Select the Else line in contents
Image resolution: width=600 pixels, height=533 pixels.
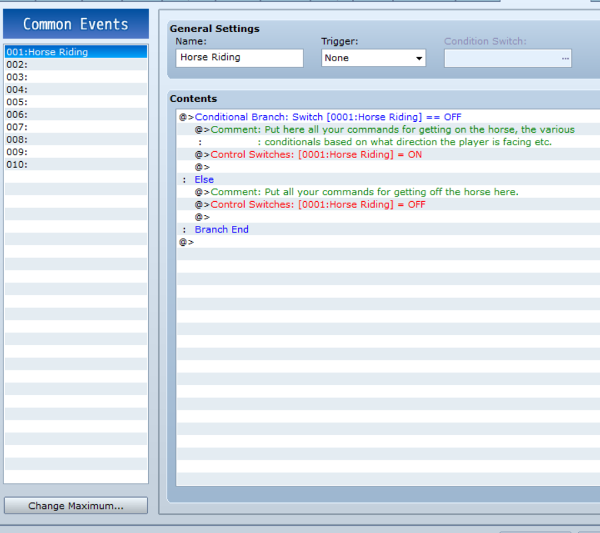coord(388,179)
